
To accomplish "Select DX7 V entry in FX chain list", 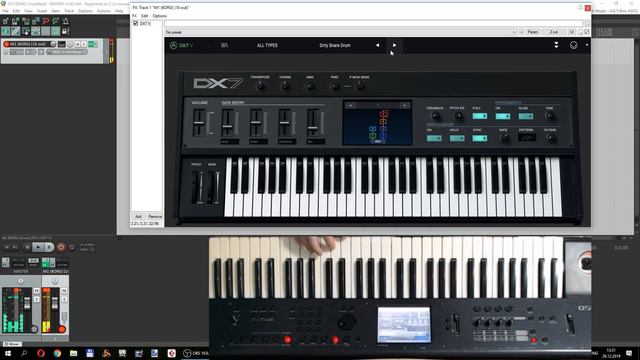I will coord(145,24).
